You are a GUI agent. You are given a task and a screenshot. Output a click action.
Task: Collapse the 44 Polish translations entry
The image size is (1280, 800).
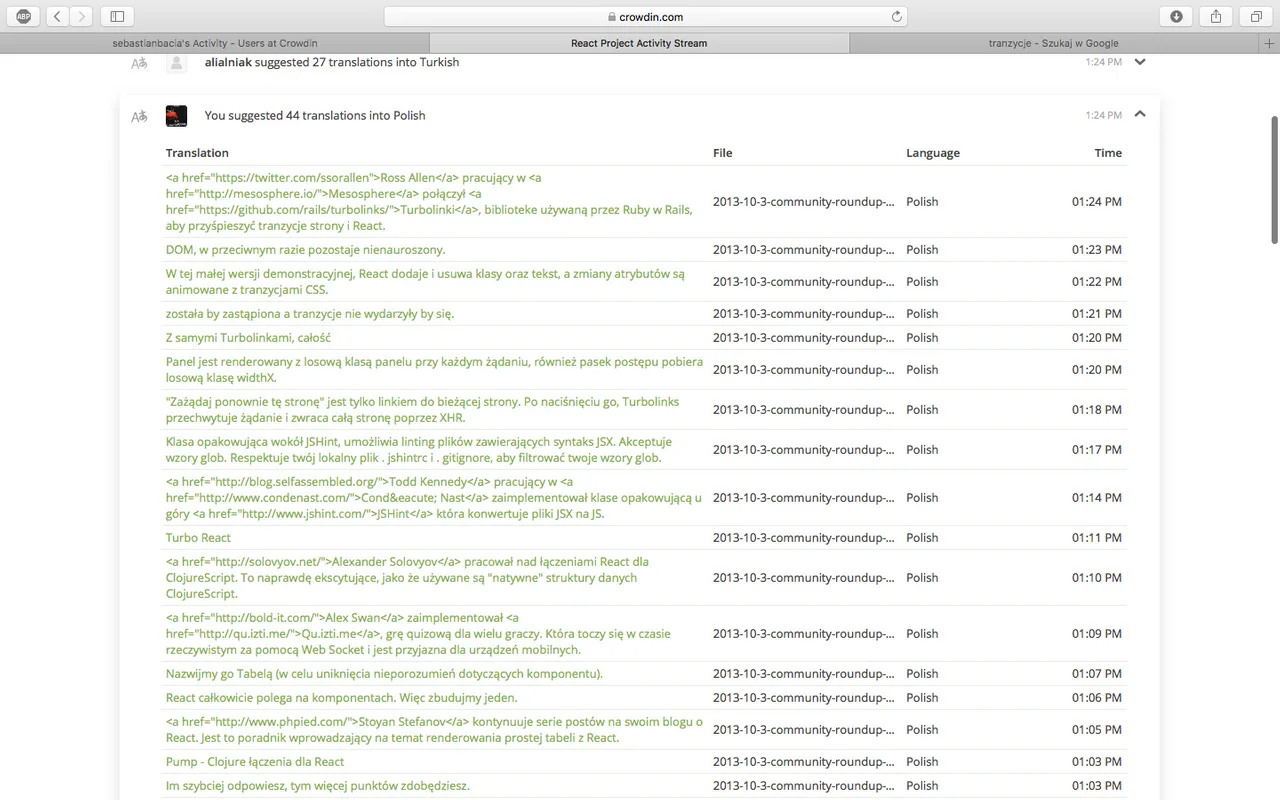coord(1140,115)
